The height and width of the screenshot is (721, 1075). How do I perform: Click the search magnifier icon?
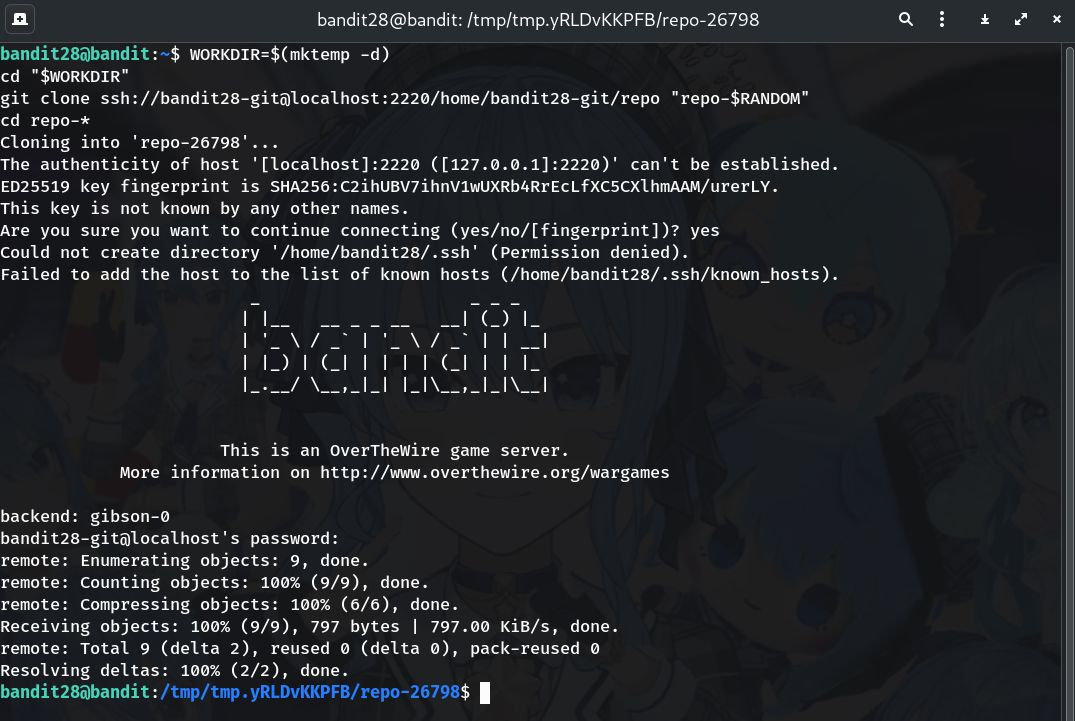(x=906, y=19)
